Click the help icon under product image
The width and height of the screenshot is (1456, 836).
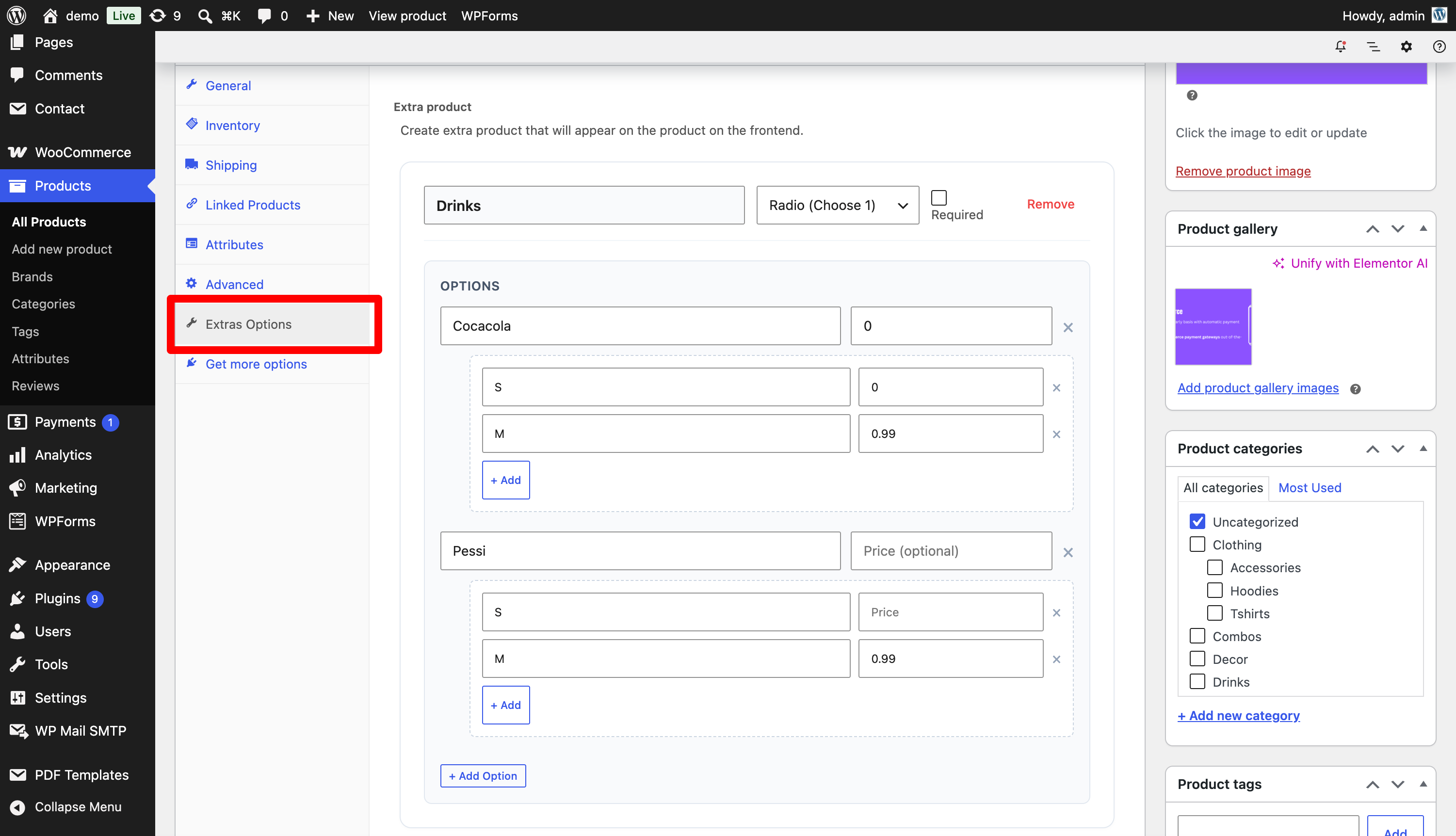[1192, 96]
